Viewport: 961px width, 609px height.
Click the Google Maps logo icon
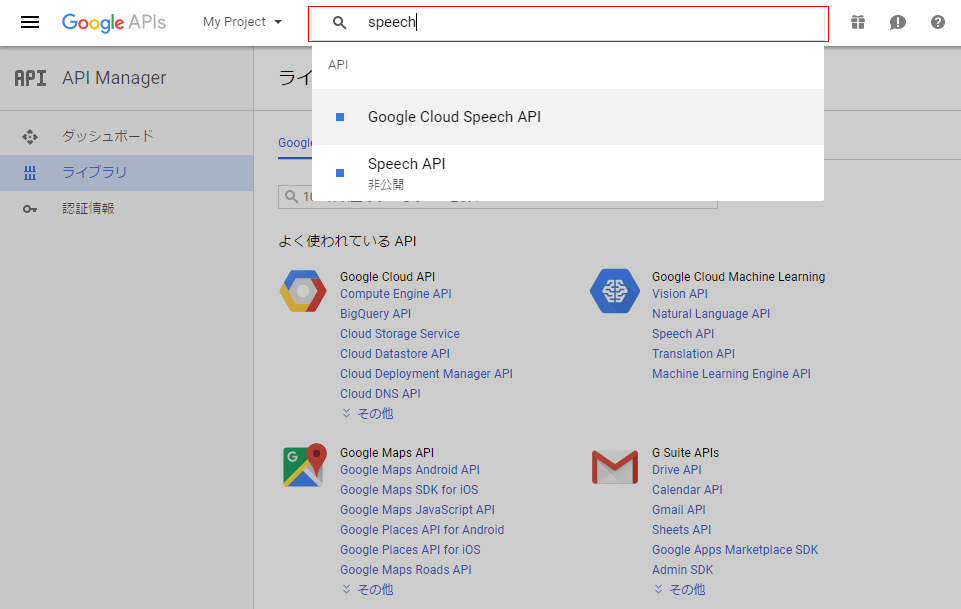tap(304, 465)
